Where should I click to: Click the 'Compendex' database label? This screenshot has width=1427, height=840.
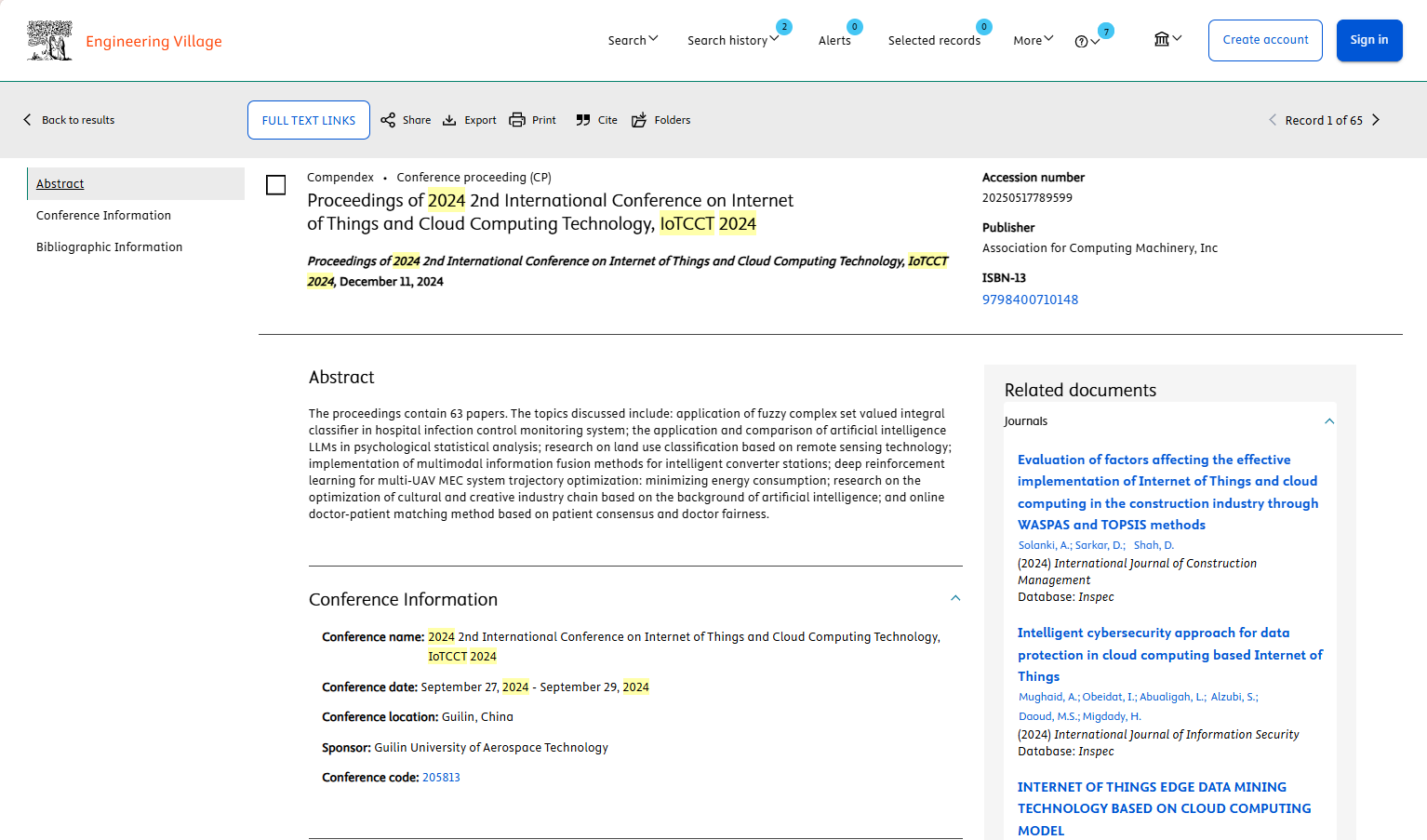(340, 178)
